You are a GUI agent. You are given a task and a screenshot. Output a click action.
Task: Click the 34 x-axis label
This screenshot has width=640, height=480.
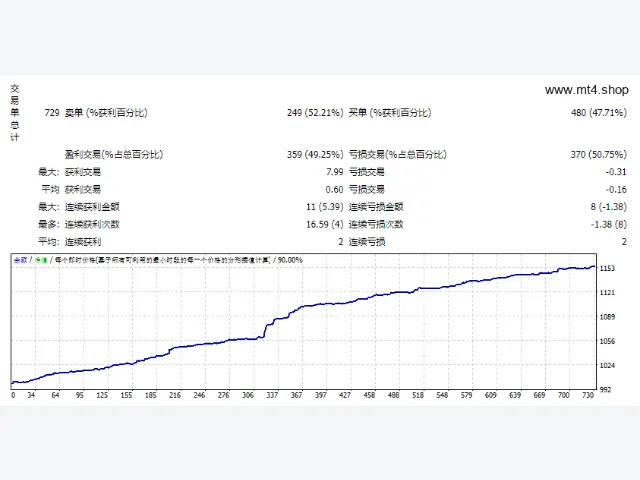[x=31, y=395]
